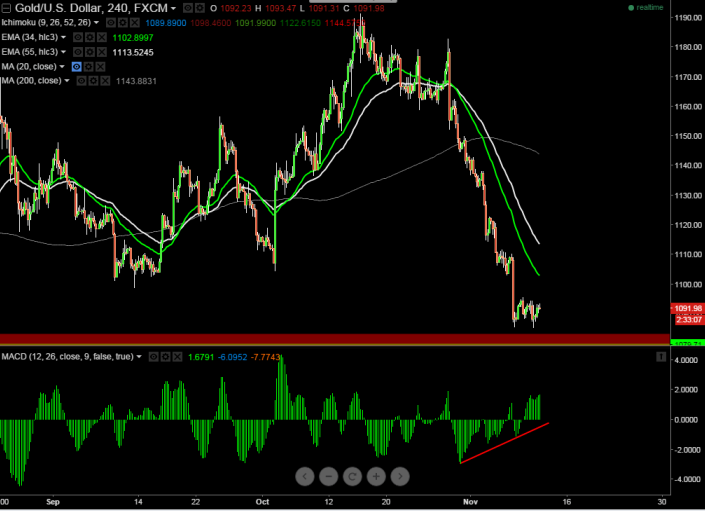Toggle highlighted eye icon for MA (20, close)
This screenshot has width=705, height=511.
pyautogui.click(x=76, y=67)
